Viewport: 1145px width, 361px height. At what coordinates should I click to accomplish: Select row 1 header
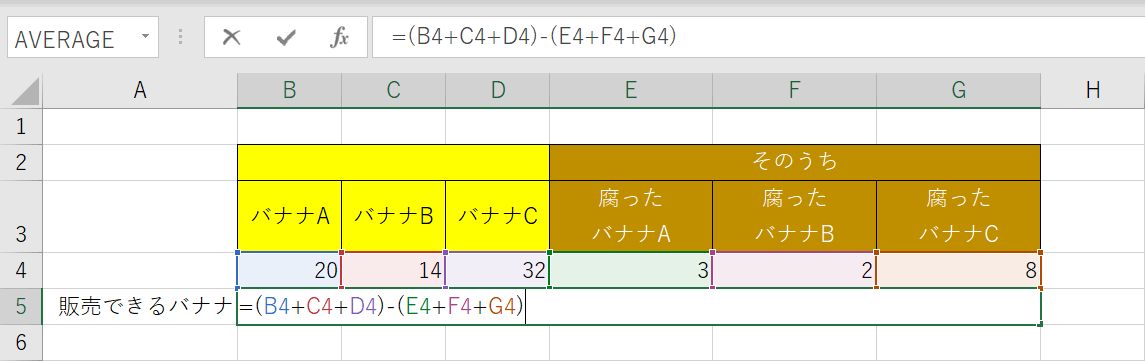pyautogui.click(x=21, y=126)
